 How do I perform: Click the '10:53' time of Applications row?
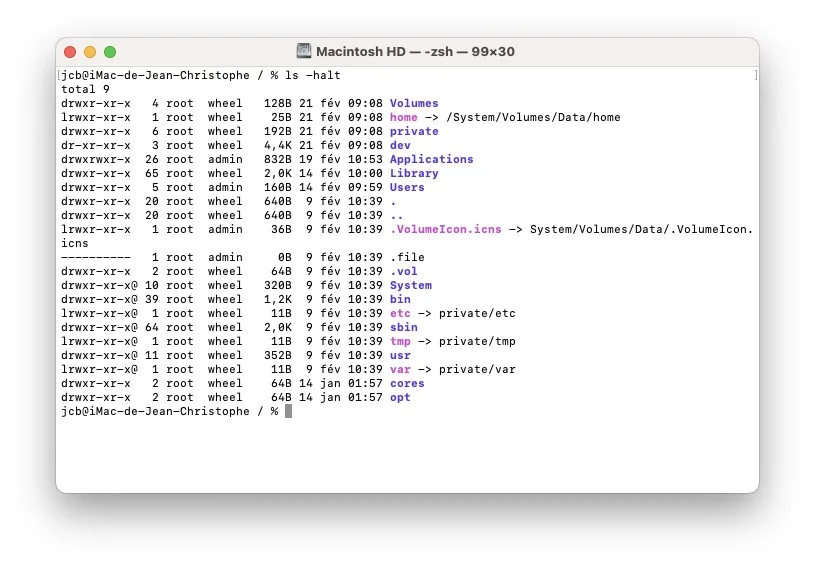coord(365,160)
